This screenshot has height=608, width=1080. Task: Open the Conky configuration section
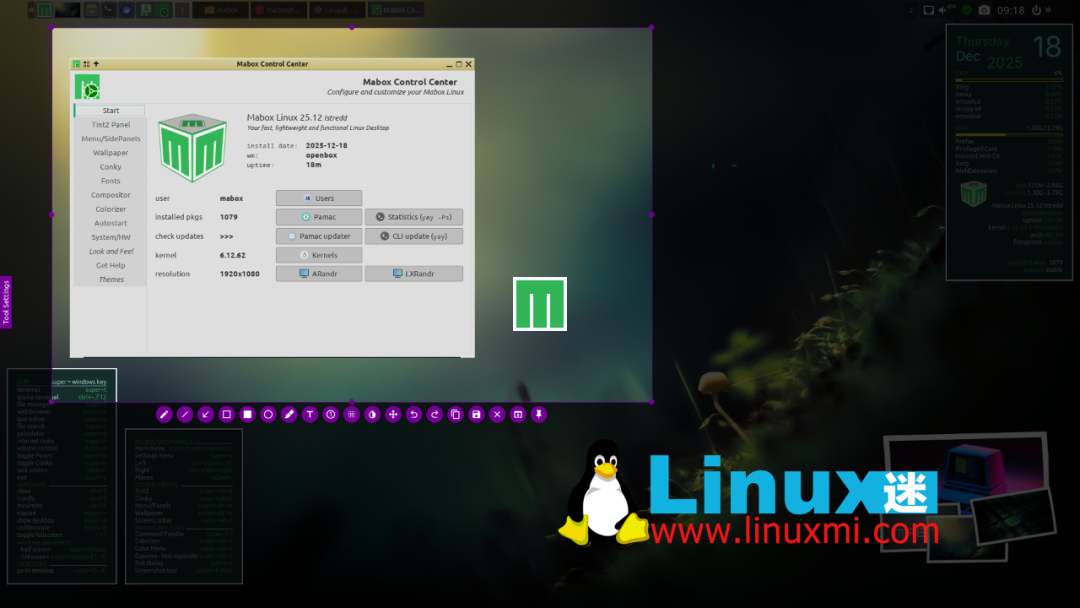coord(109,167)
